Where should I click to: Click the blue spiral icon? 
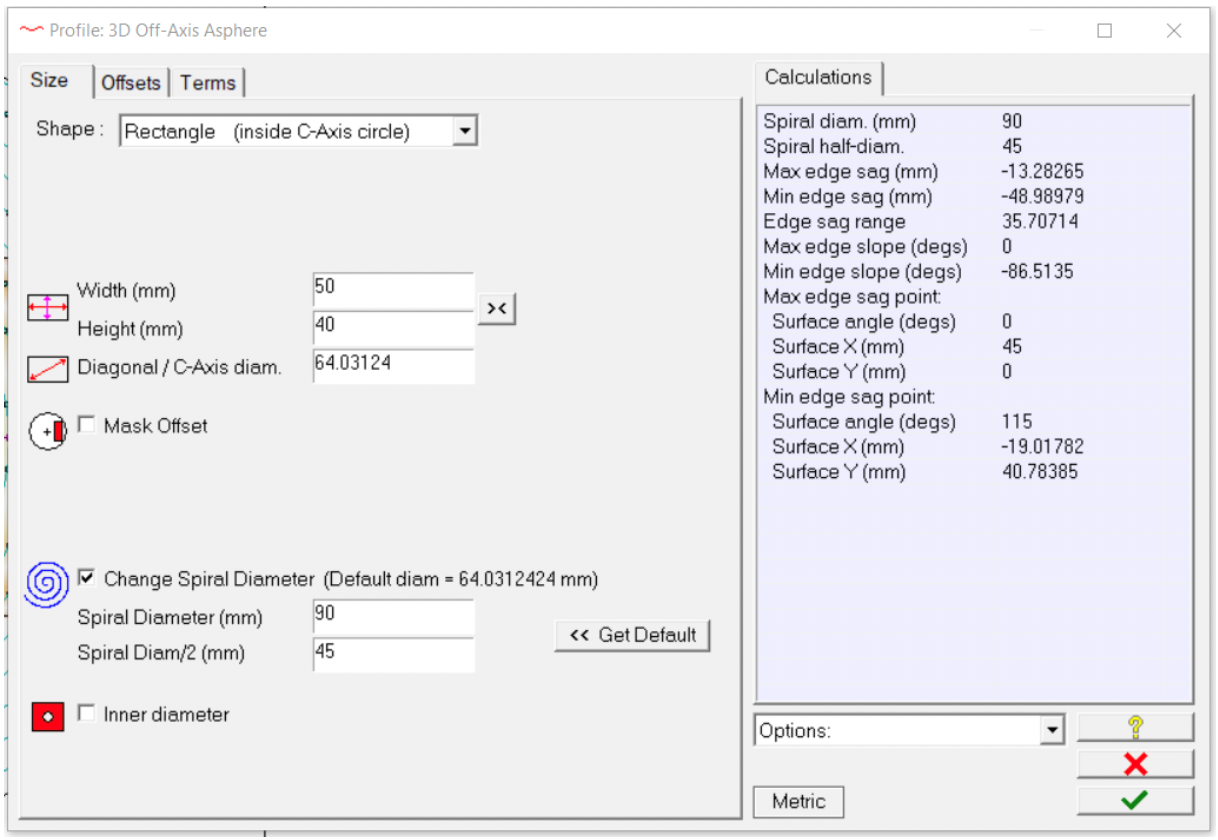(x=47, y=583)
